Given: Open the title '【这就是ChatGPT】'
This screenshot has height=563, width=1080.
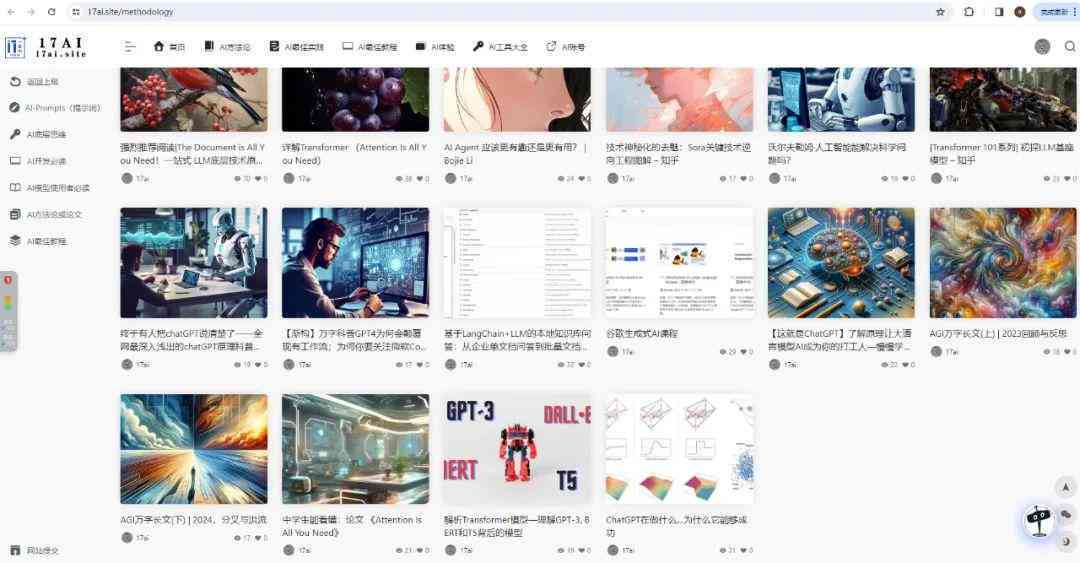Looking at the screenshot, I should click(x=840, y=340).
